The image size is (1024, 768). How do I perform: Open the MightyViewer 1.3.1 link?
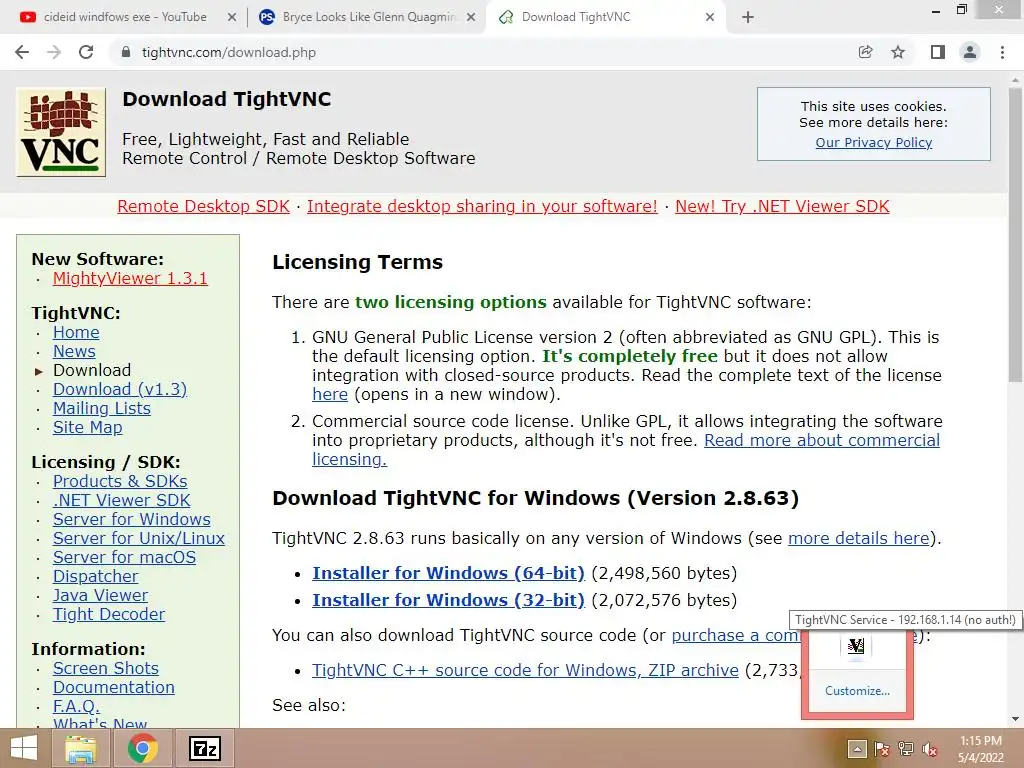tap(130, 278)
